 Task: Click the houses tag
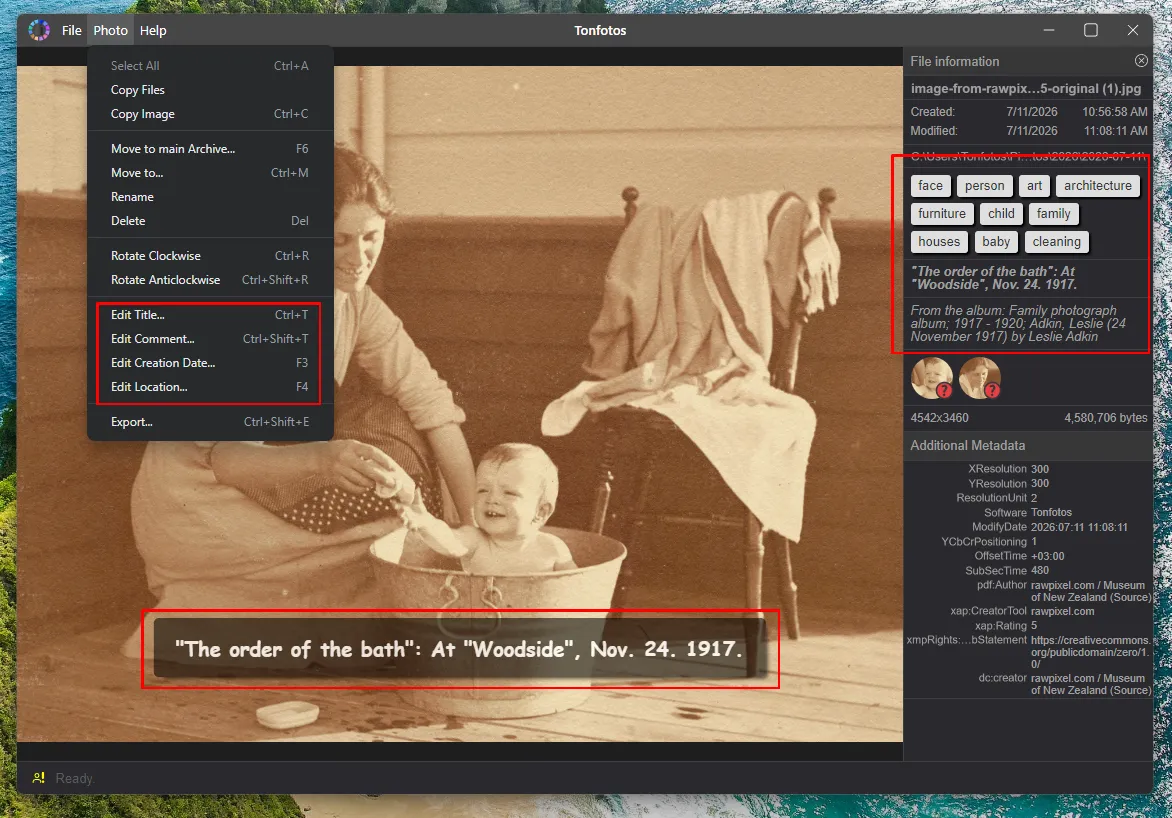[x=939, y=242]
